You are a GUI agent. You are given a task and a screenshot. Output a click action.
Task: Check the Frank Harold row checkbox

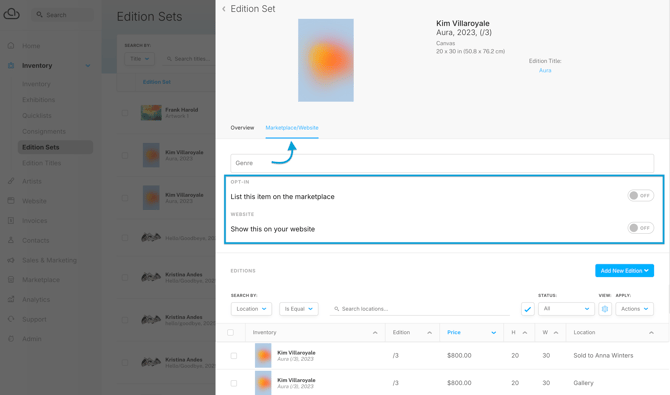tap(125, 113)
